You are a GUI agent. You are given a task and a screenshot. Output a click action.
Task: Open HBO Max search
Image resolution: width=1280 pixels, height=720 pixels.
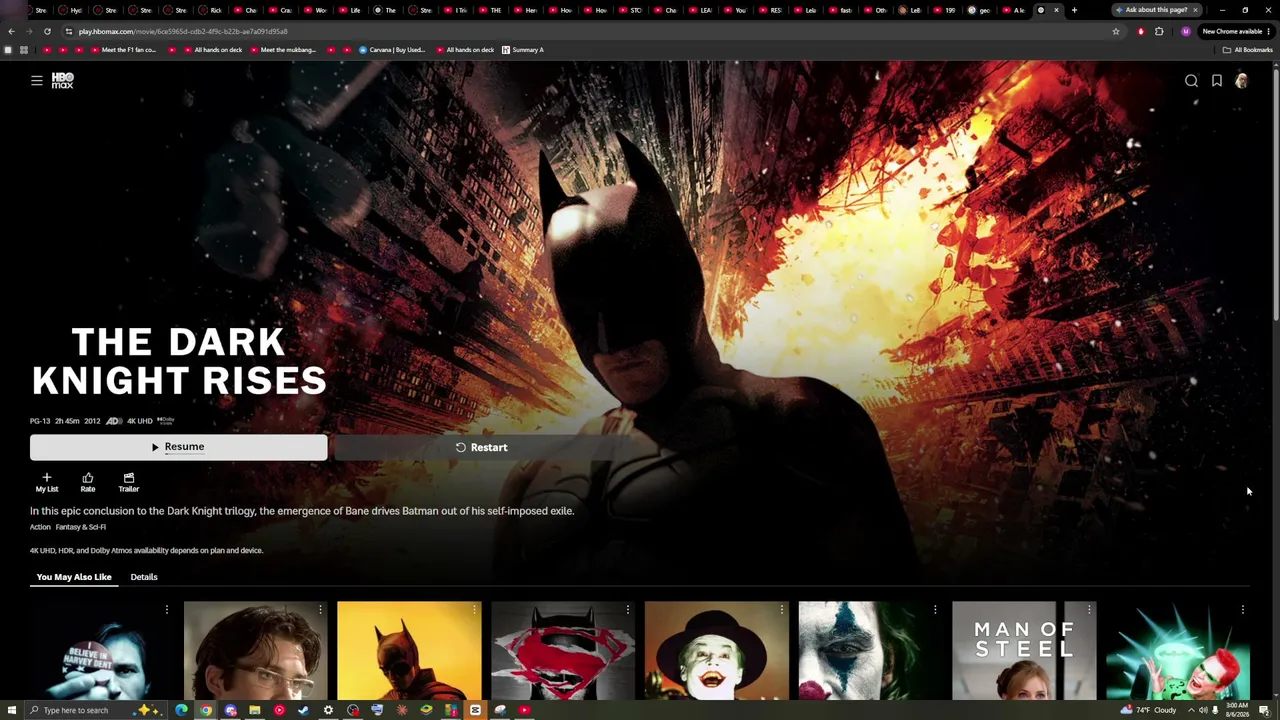click(1191, 81)
